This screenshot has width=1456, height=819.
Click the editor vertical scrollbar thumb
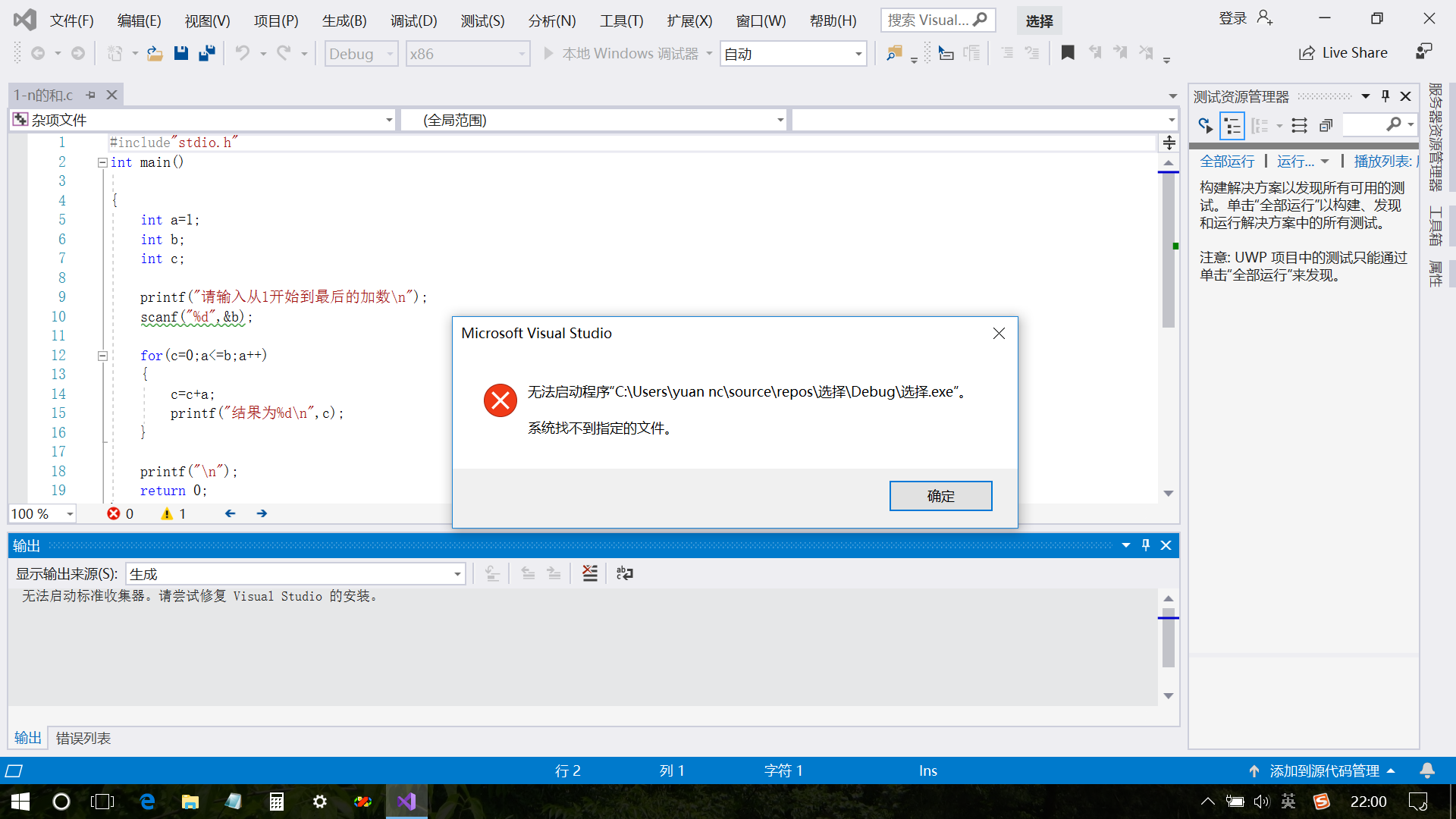point(1169,250)
